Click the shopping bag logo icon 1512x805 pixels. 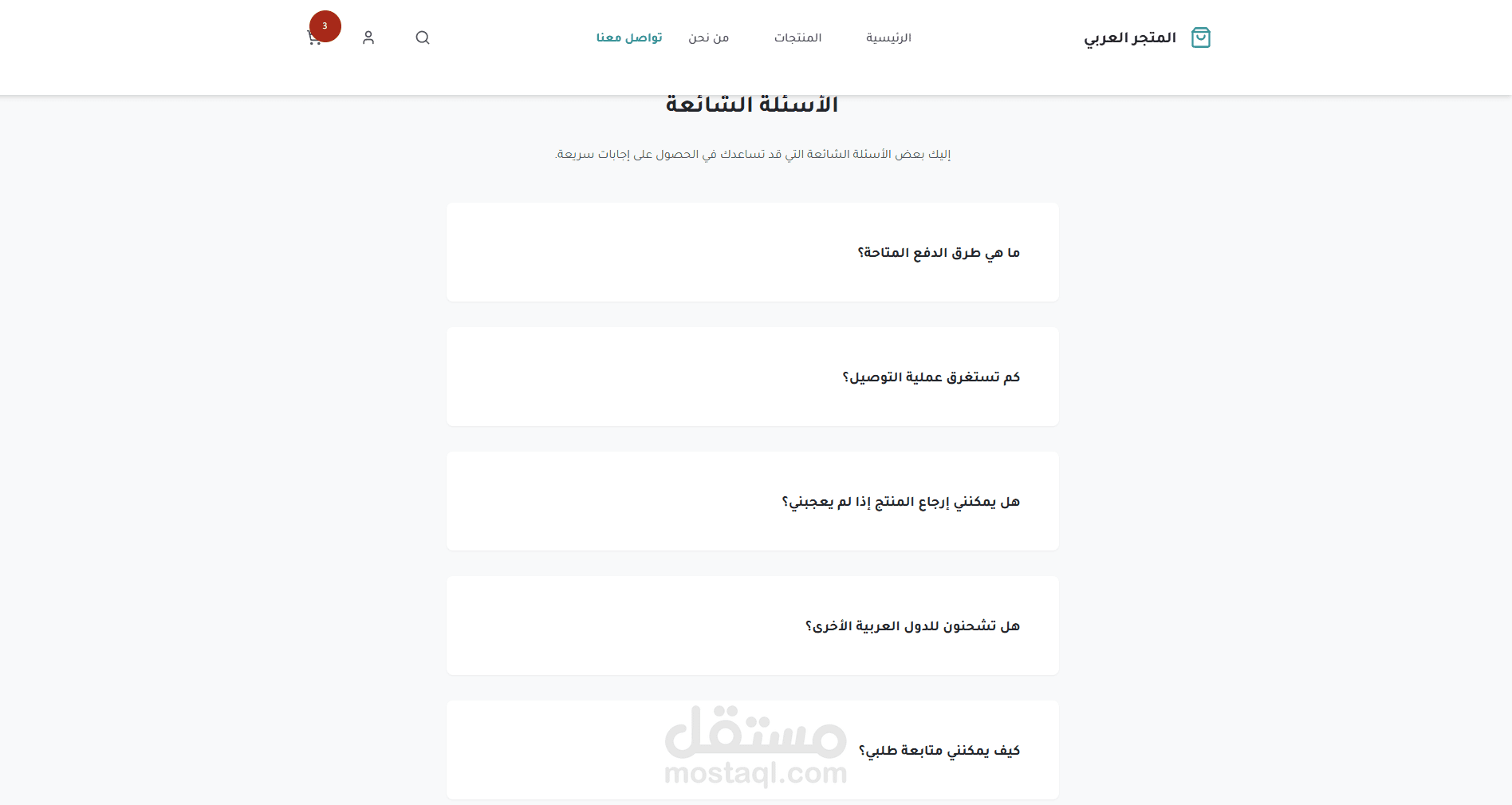coord(1201,37)
